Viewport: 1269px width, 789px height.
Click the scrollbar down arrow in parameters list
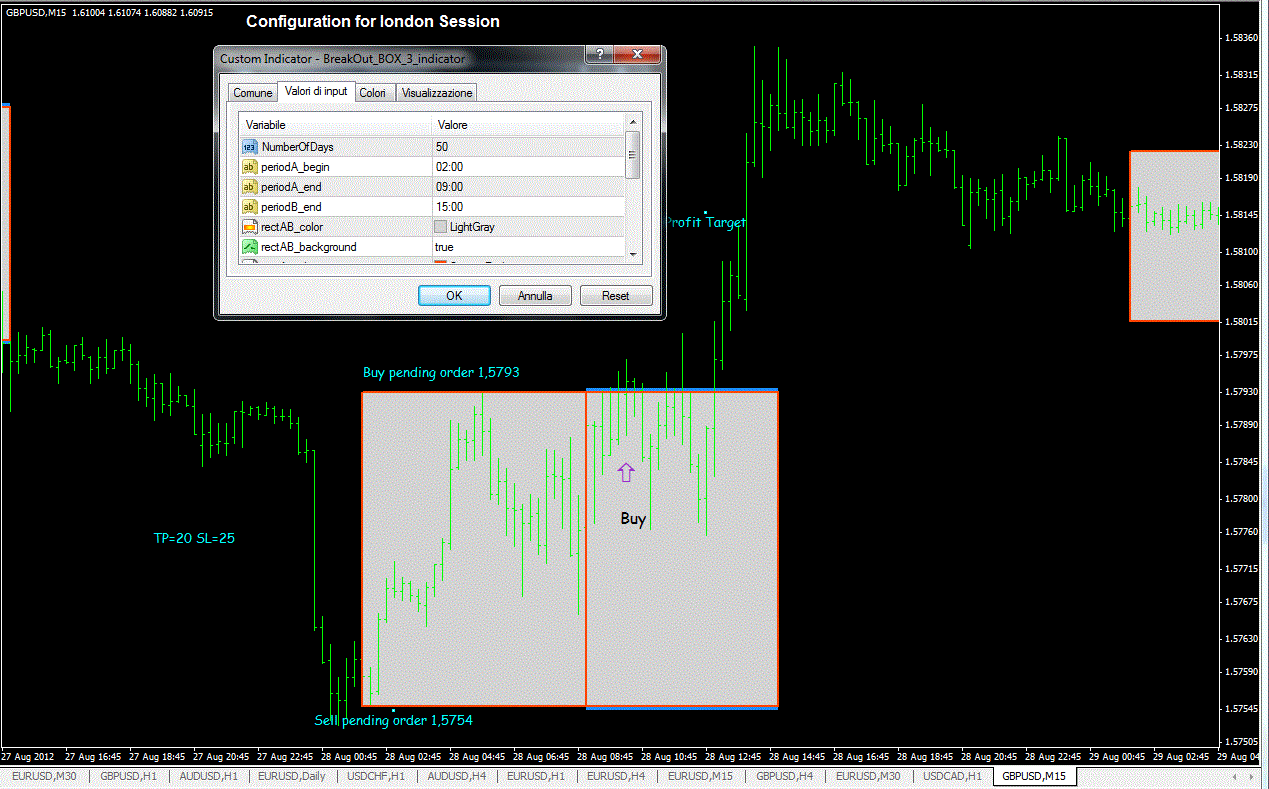633,256
